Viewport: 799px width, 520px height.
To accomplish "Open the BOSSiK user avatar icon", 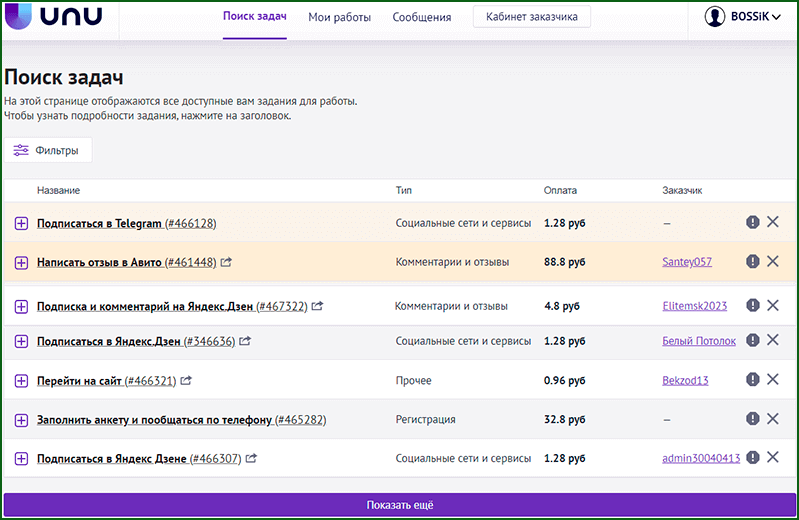I will point(715,17).
